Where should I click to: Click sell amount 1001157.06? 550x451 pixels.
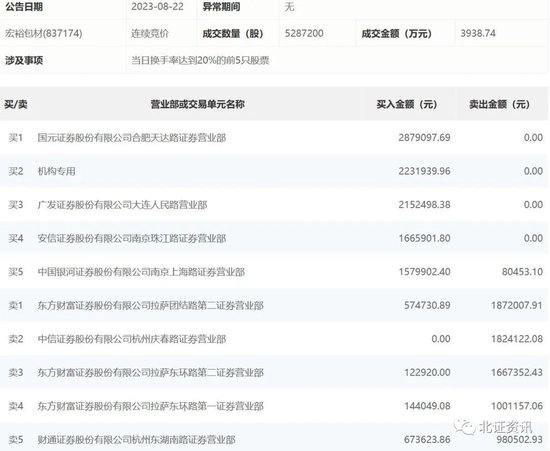tap(517, 406)
